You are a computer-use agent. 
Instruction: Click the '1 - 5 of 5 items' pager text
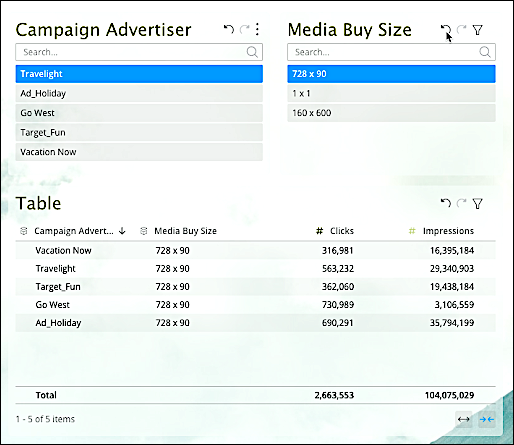[45, 419]
